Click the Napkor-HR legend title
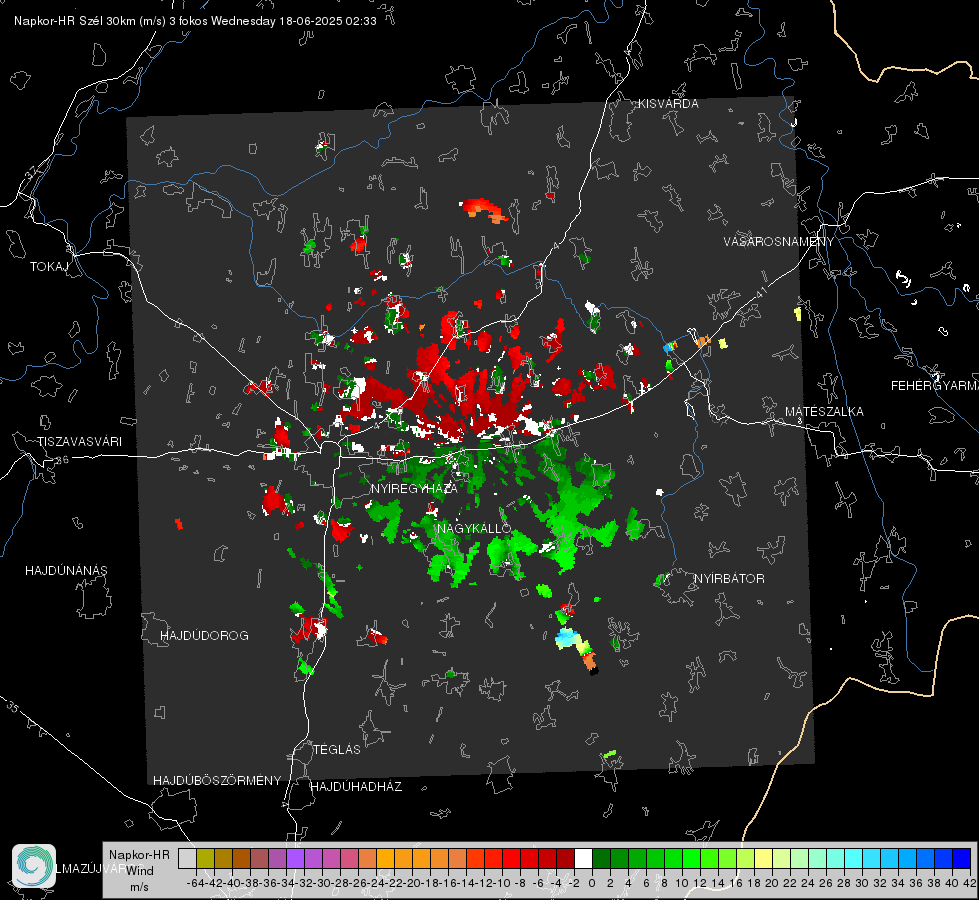The width and height of the screenshot is (979, 900). pos(139,855)
